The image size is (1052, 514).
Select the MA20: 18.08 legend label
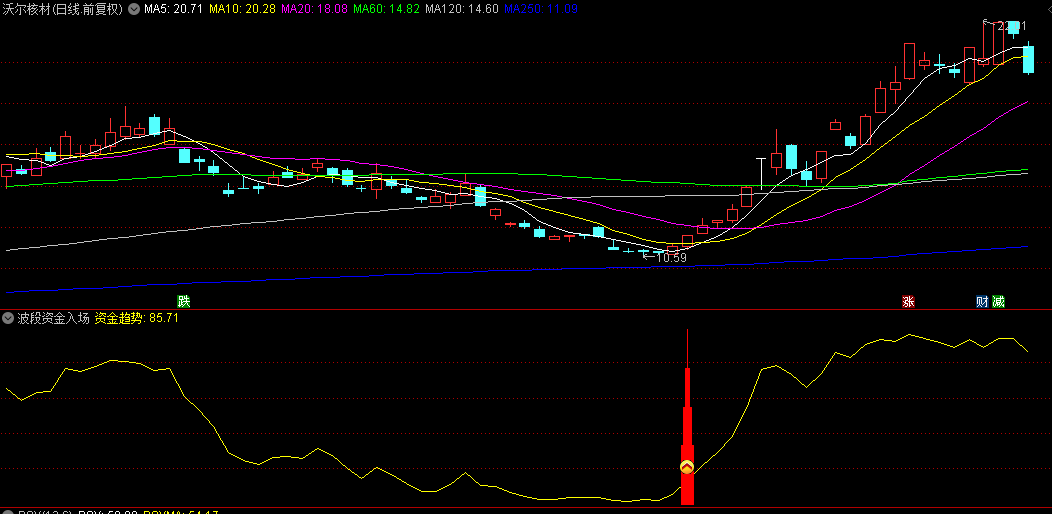click(x=314, y=9)
